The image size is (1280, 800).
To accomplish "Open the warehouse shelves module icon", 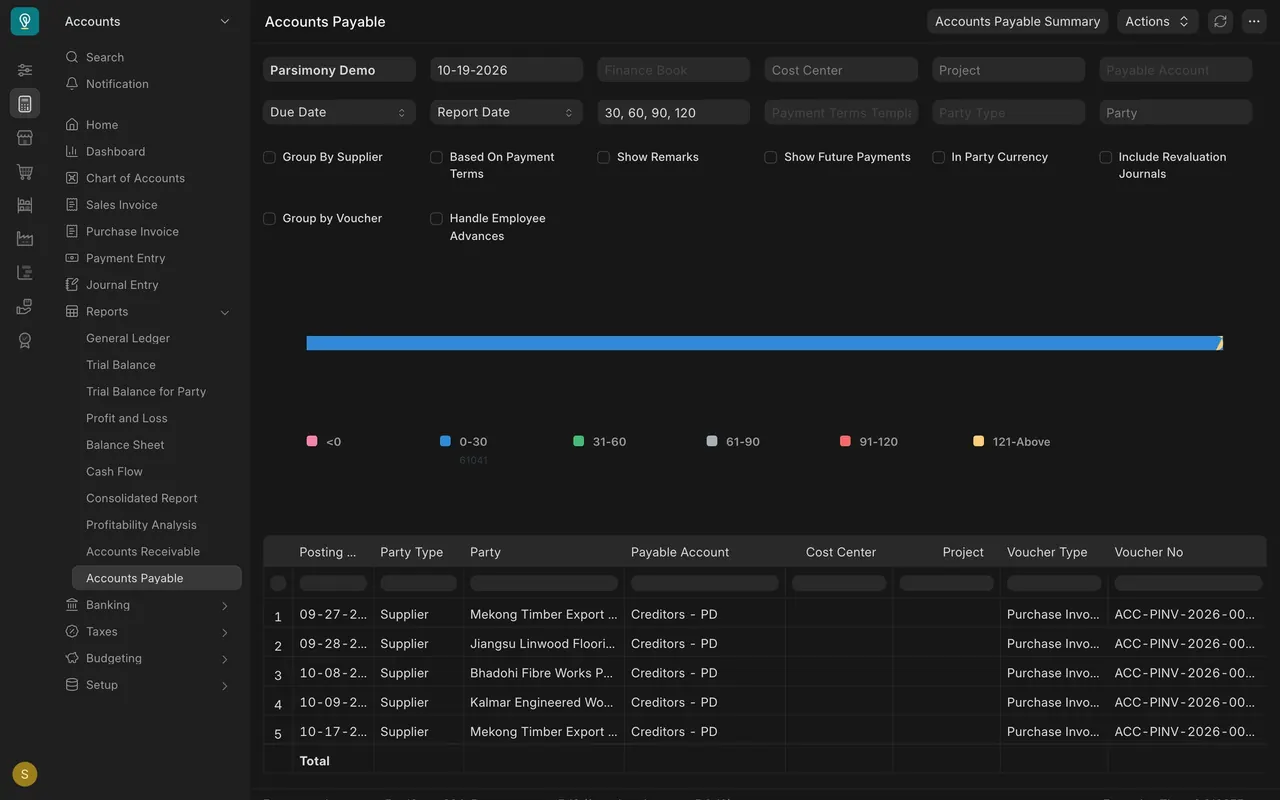I will click(x=25, y=205).
